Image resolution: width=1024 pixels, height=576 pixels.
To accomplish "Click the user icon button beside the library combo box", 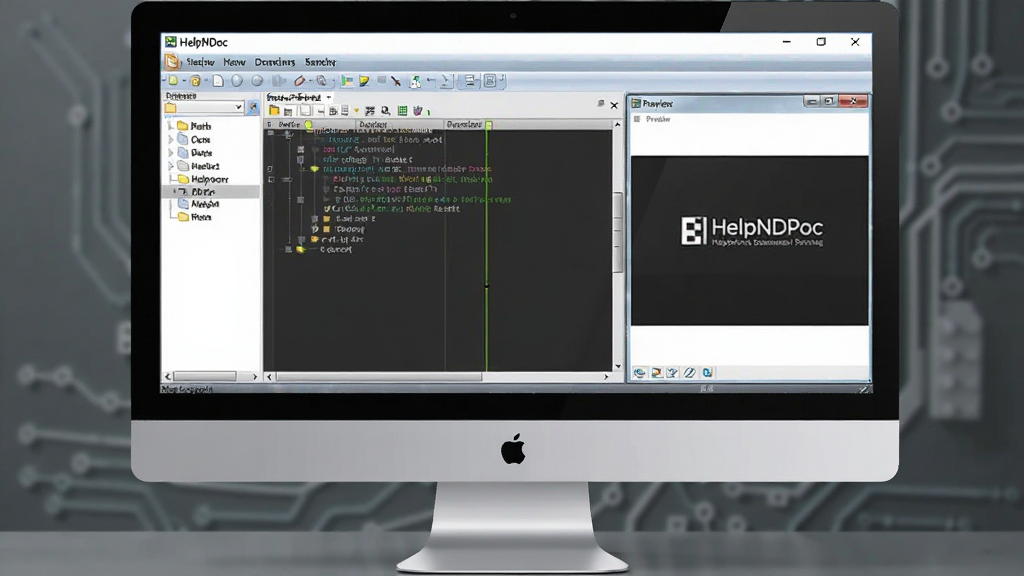I will coord(253,108).
